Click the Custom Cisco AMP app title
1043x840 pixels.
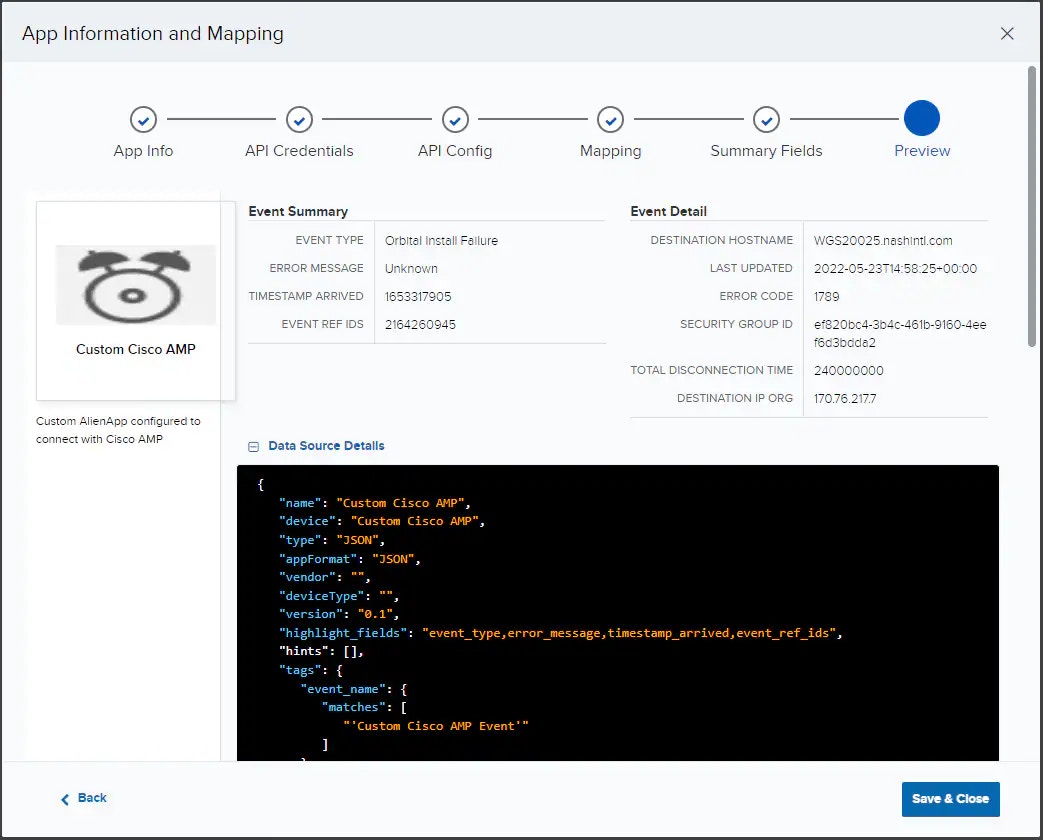tap(136, 349)
